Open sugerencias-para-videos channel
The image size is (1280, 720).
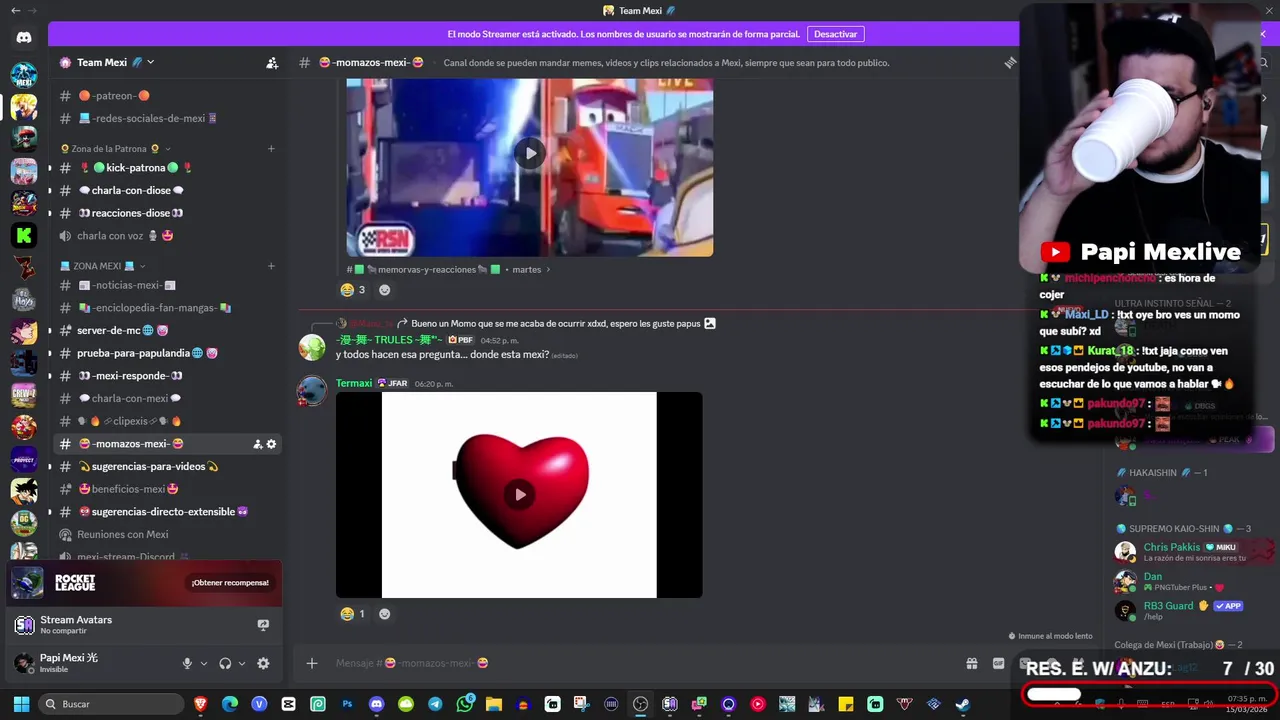[x=167, y=467]
